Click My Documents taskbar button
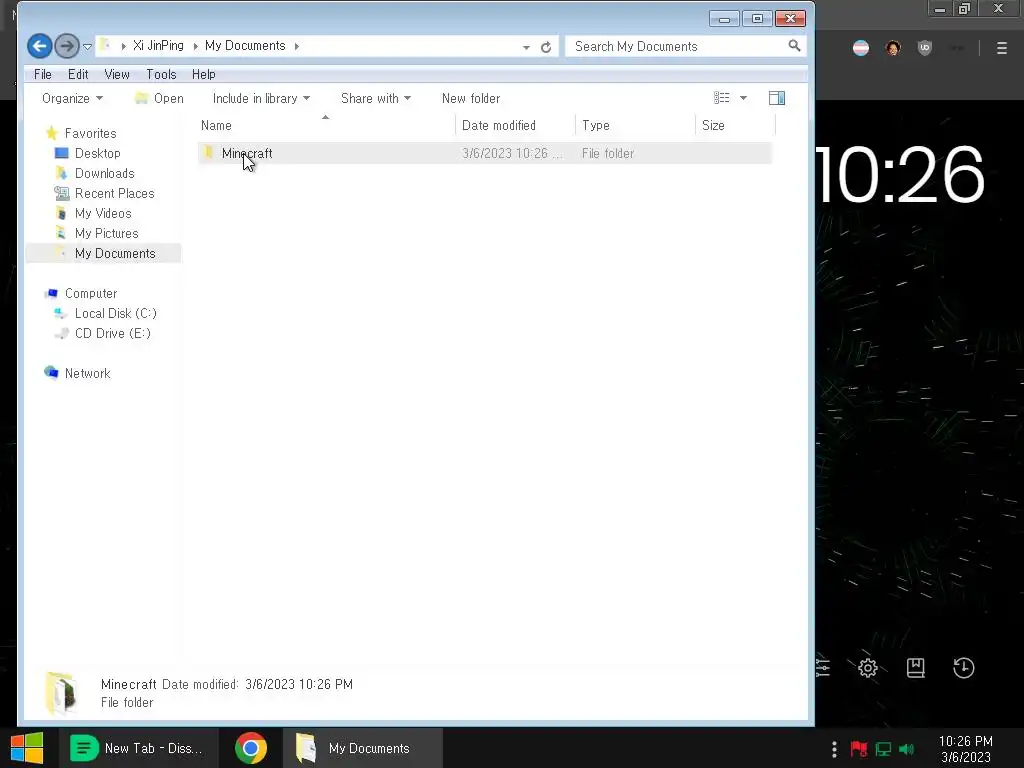 (x=363, y=748)
